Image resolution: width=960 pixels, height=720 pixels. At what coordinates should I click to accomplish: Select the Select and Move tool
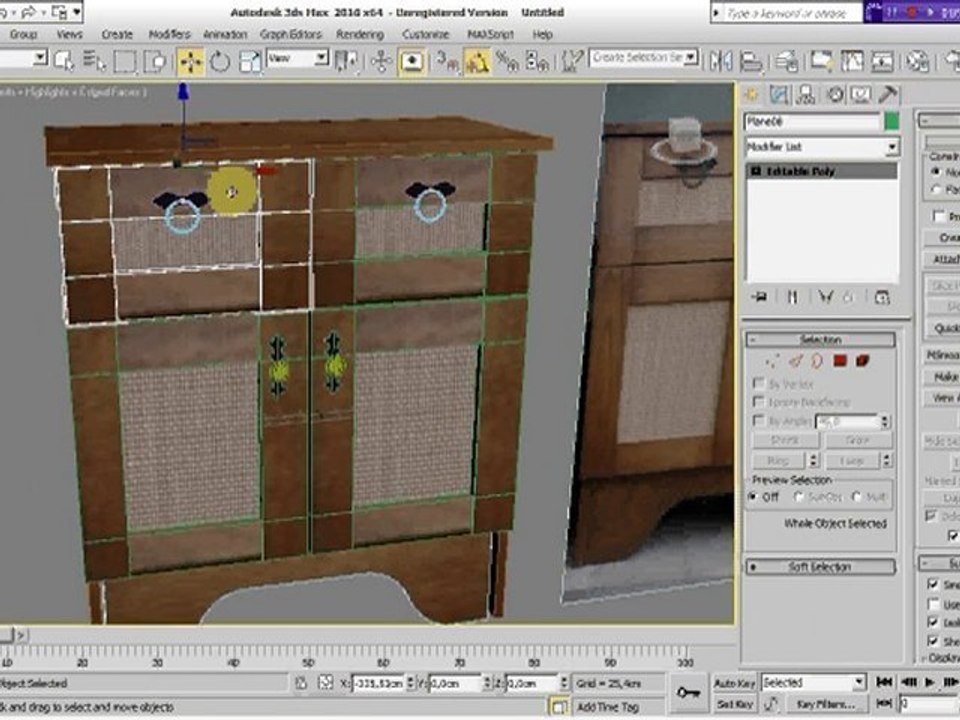tap(190, 62)
